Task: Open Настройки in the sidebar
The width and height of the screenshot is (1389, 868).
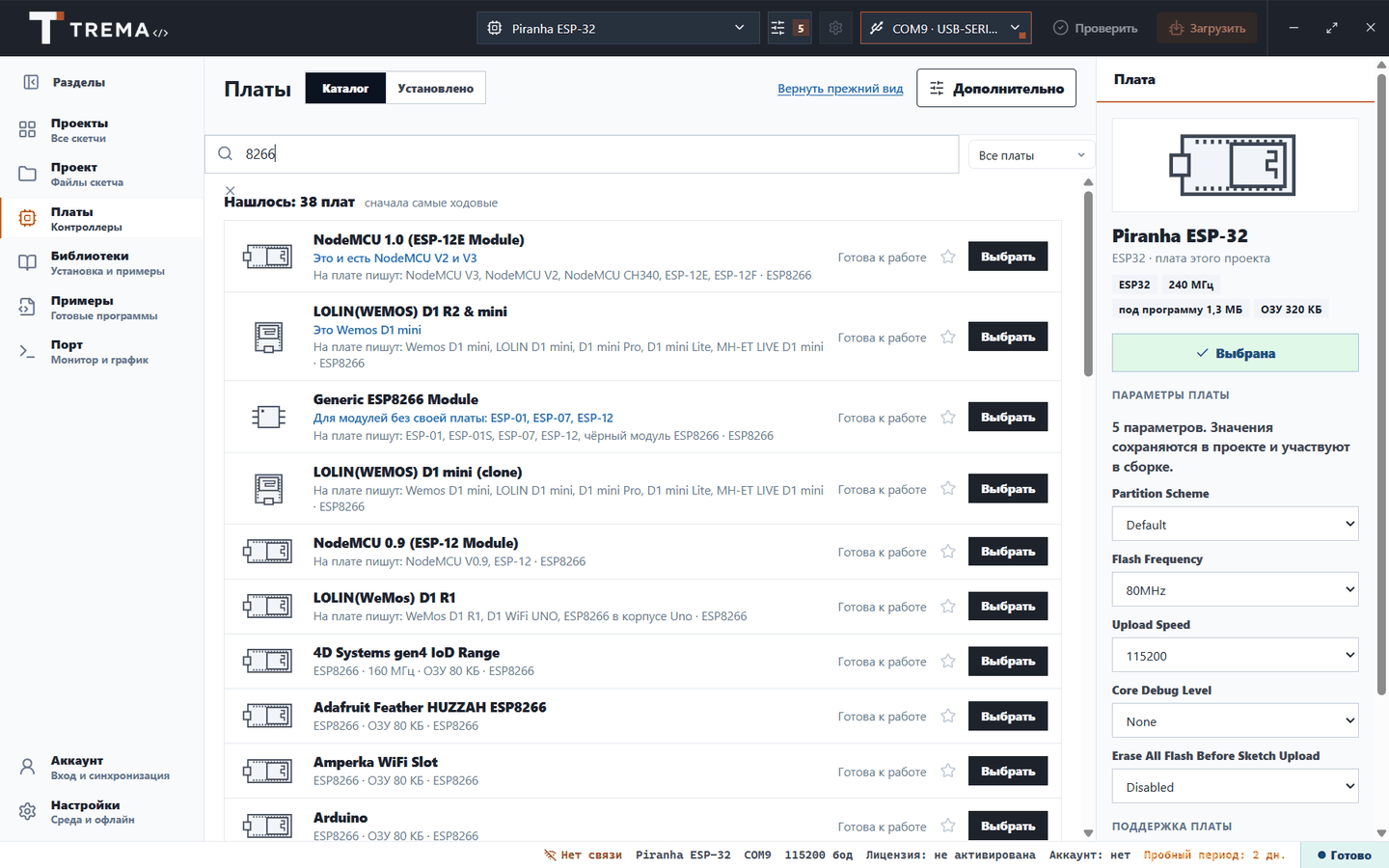Action: [x=102, y=811]
